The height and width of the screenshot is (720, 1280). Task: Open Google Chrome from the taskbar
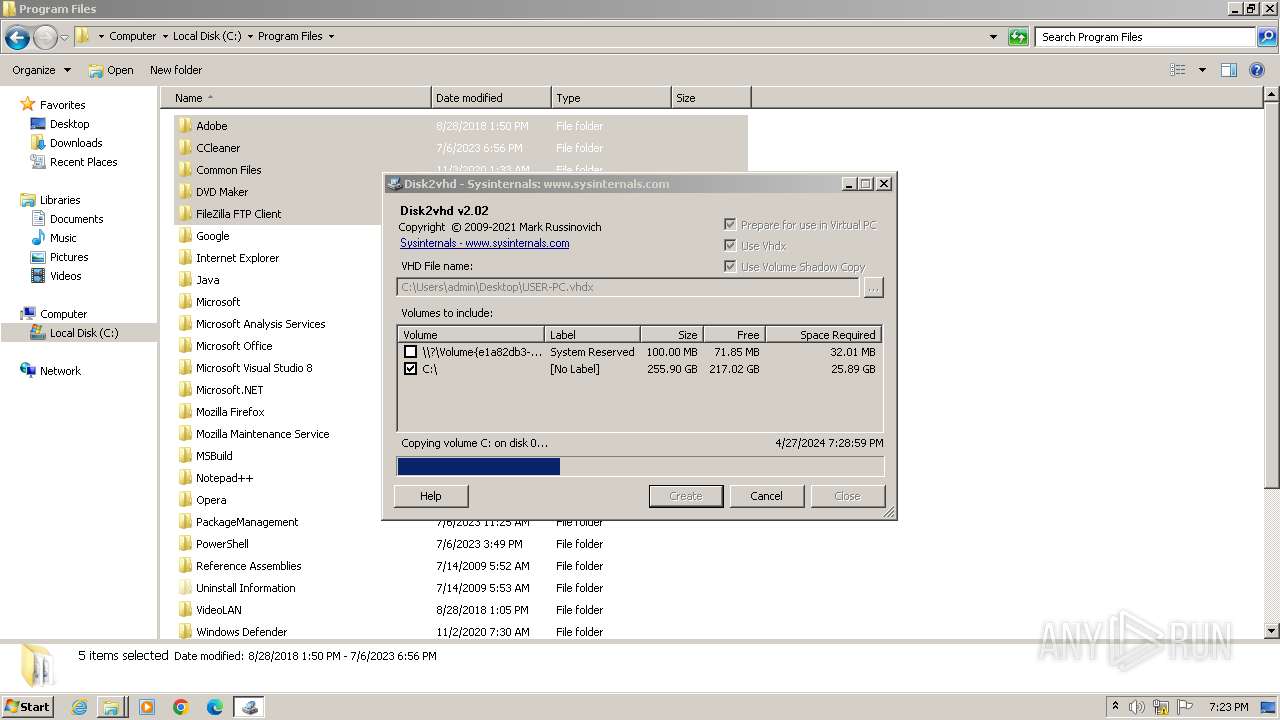pos(181,707)
